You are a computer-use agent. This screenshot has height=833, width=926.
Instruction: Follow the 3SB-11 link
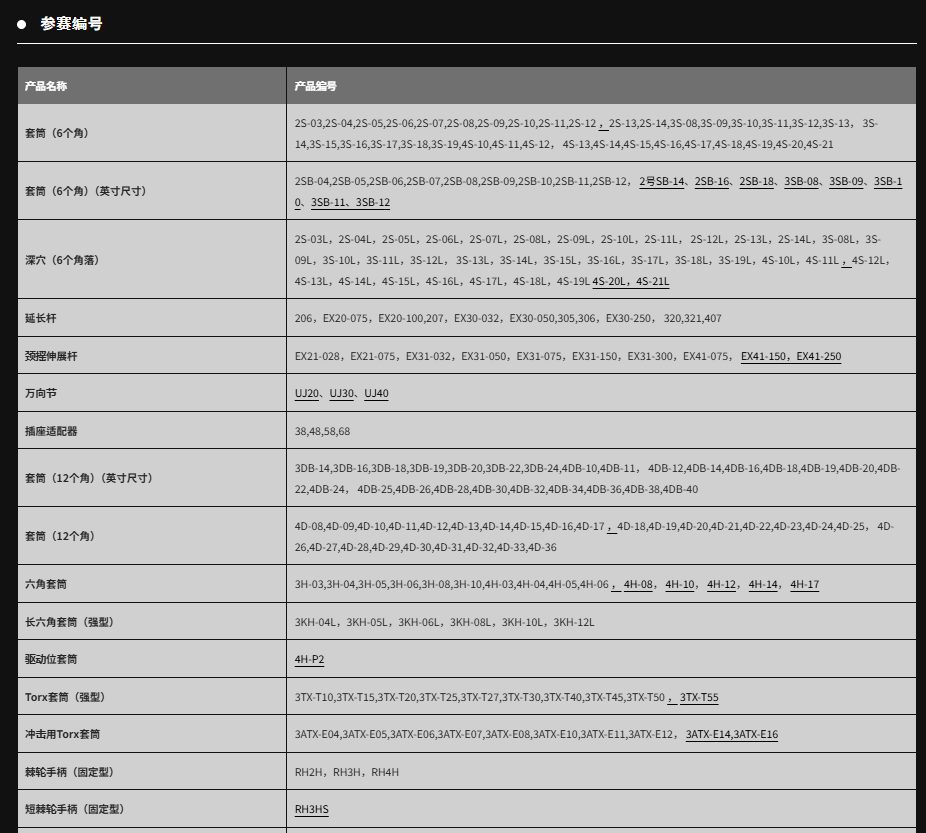(x=329, y=202)
